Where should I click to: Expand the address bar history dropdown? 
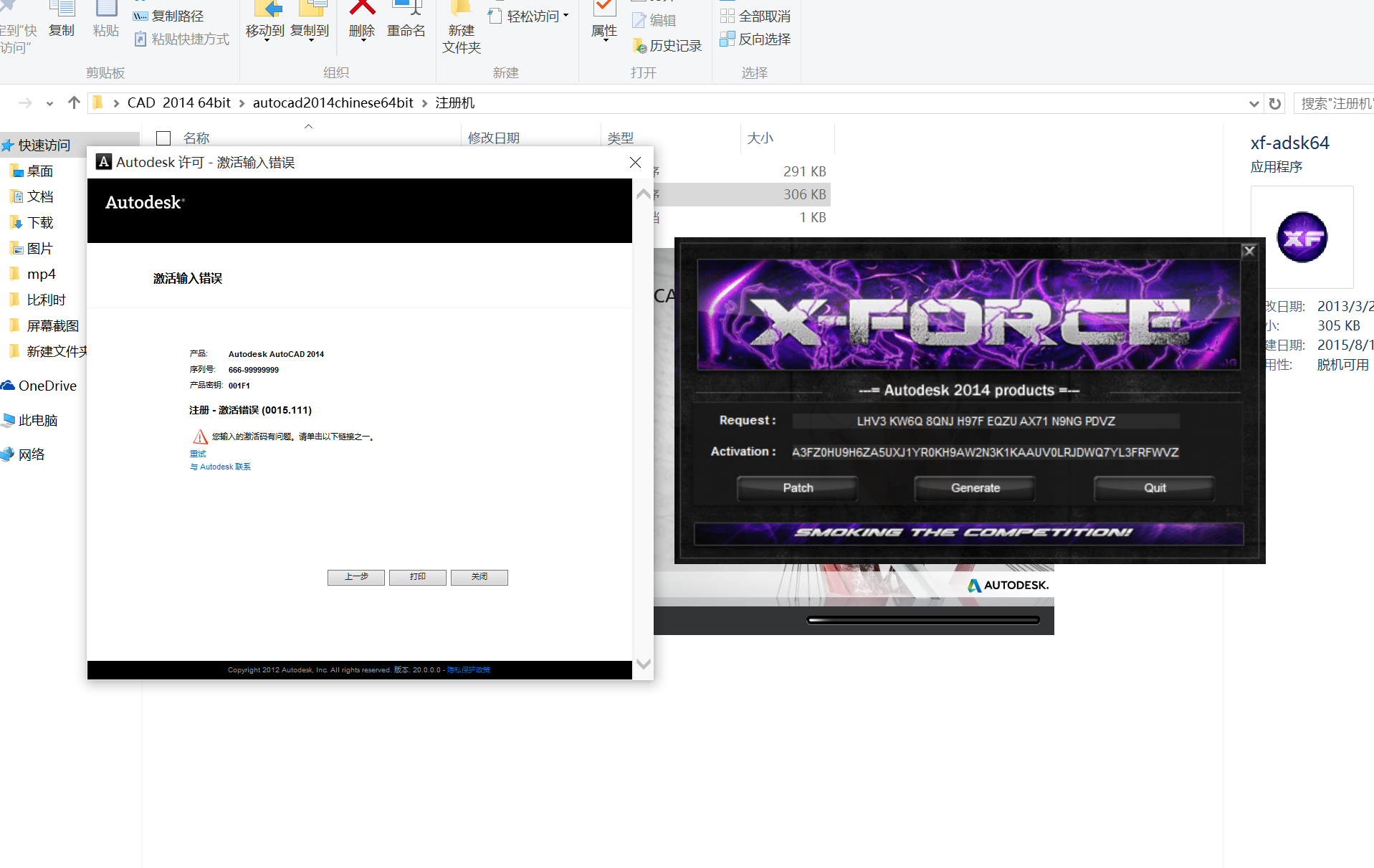tap(1254, 103)
